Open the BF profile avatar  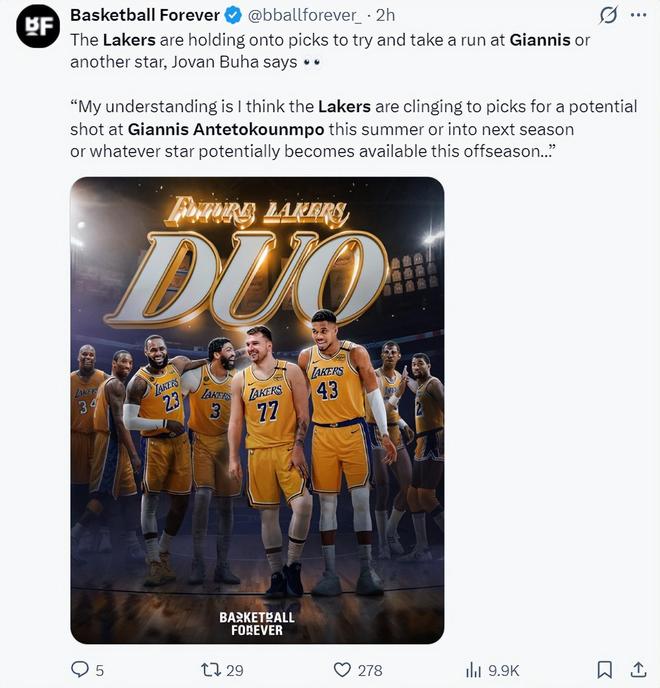(38, 27)
